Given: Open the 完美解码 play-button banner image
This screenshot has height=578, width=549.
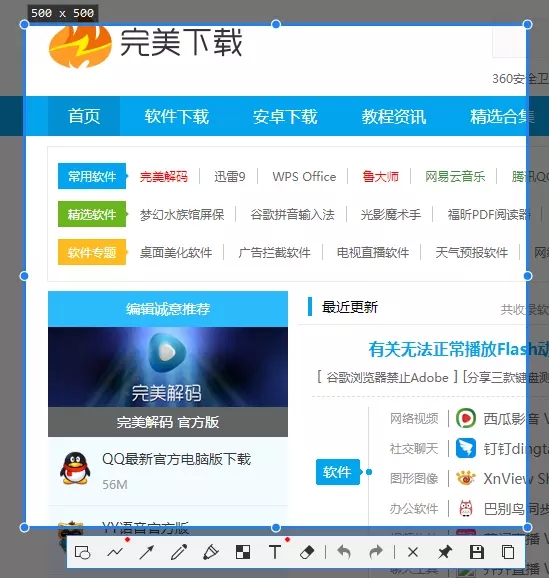Looking at the screenshot, I should 168,367.
